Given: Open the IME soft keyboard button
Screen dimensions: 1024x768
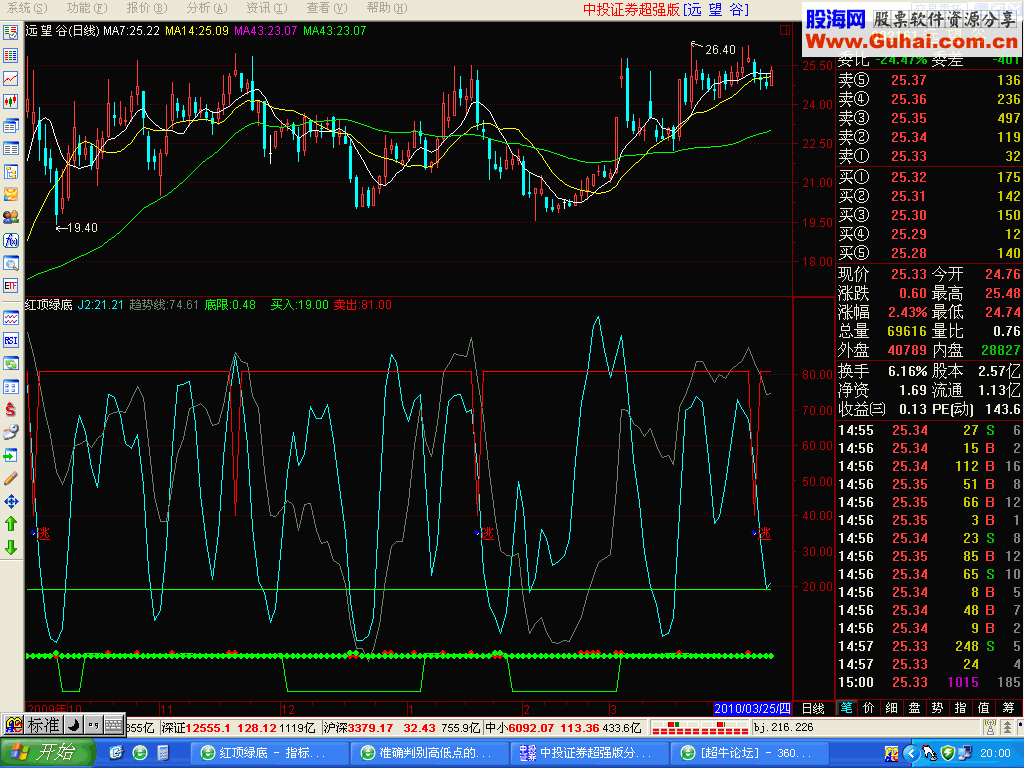Looking at the screenshot, I should click(x=114, y=725).
